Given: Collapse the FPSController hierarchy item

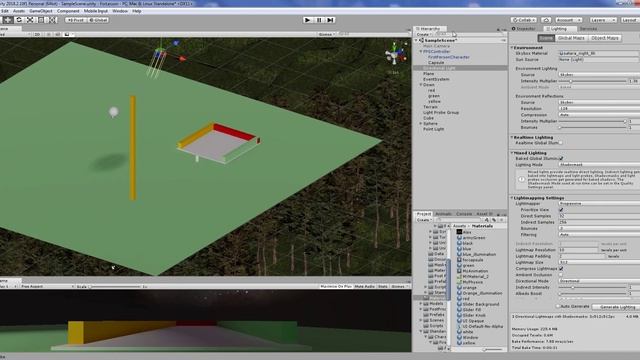Looking at the screenshot, I should [421, 52].
